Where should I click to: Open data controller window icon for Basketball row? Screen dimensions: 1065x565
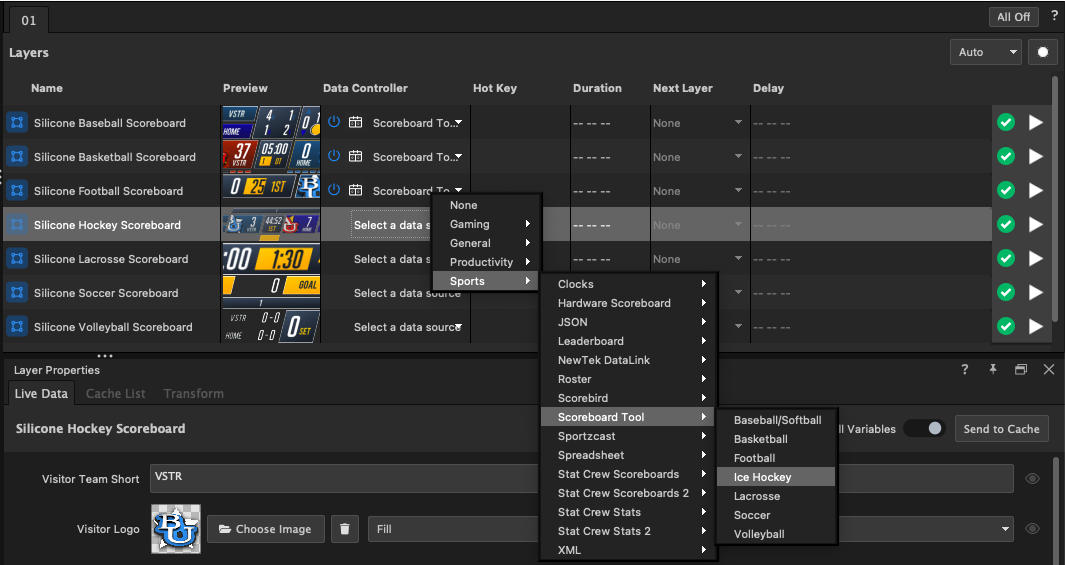[355, 156]
